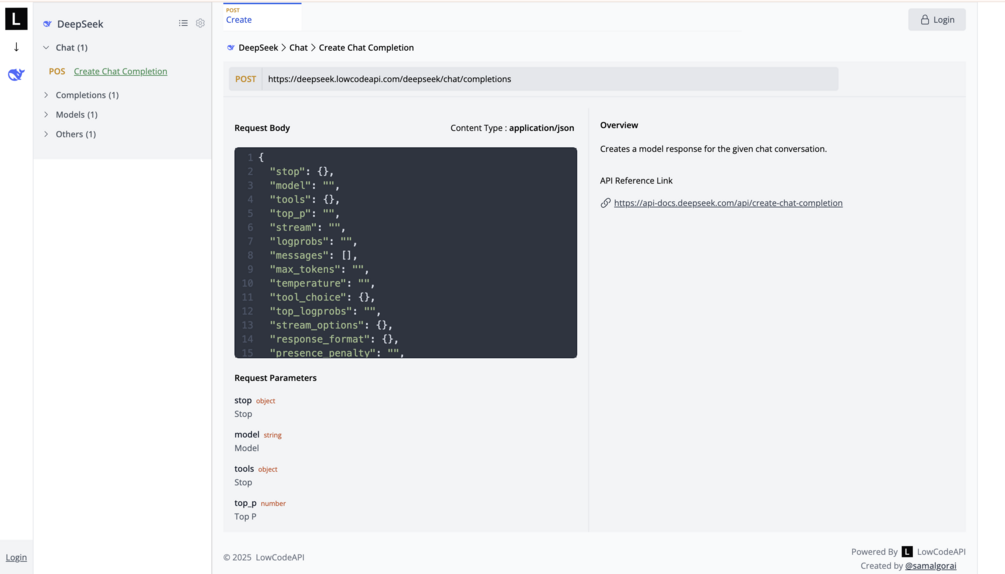This screenshot has width=1005, height=574.
Task: Select the DeepSeek whale icon in the left rail
Action: pos(16,75)
